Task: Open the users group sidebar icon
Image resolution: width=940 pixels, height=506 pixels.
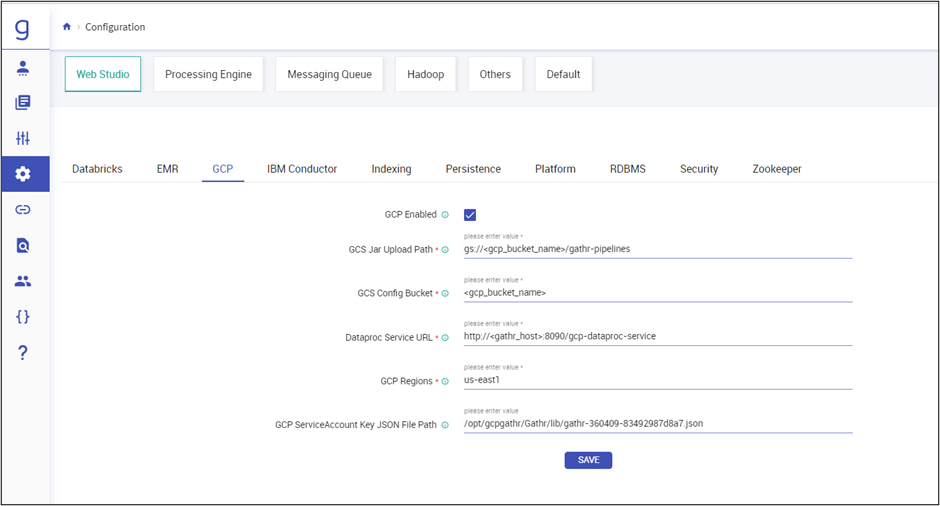Action: coord(23,281)
